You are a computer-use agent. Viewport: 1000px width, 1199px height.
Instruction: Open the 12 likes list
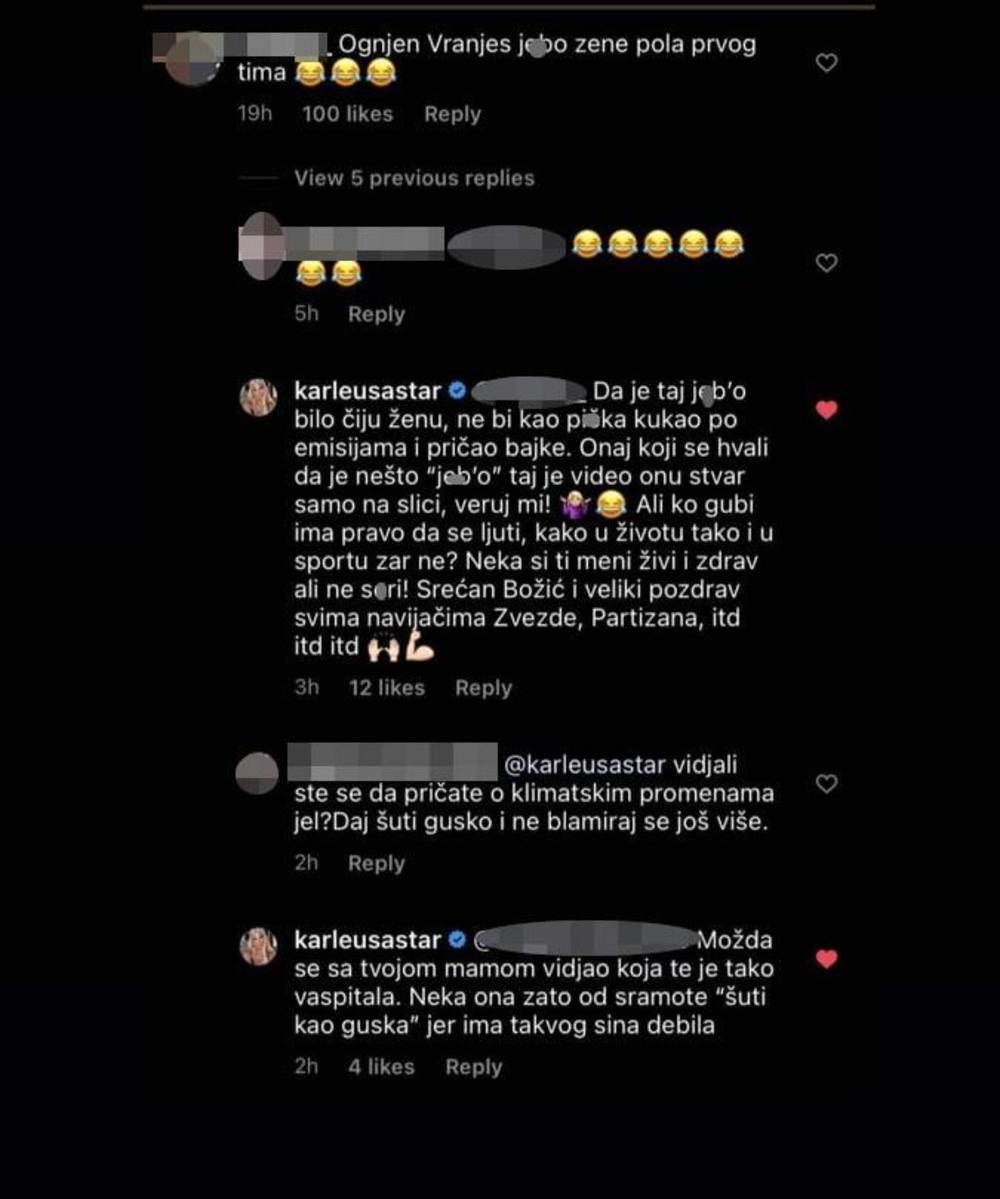click(386, 688)
